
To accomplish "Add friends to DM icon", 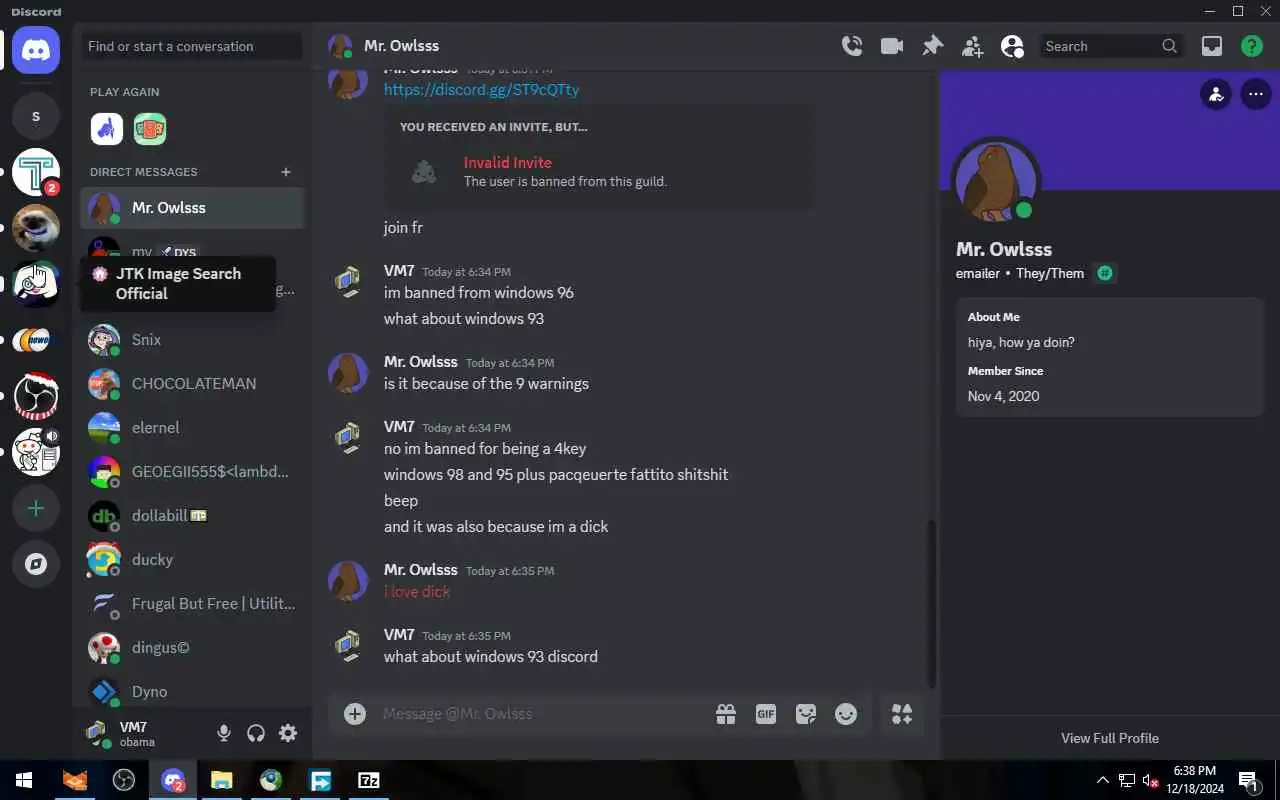I will point(972,46).
